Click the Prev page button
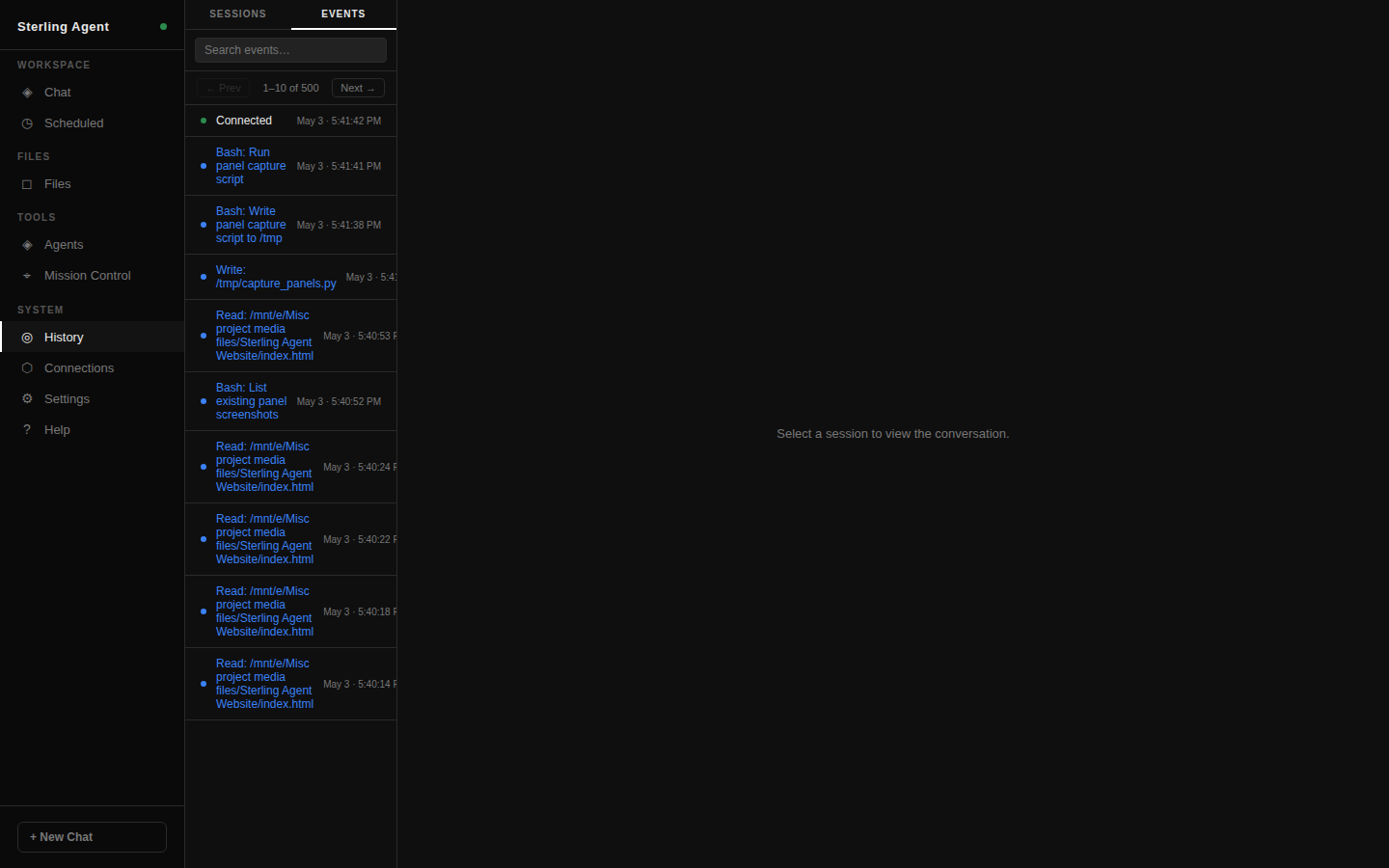Screen dimensions: 1389x868 pyautogui.click(x=223, y=88)
